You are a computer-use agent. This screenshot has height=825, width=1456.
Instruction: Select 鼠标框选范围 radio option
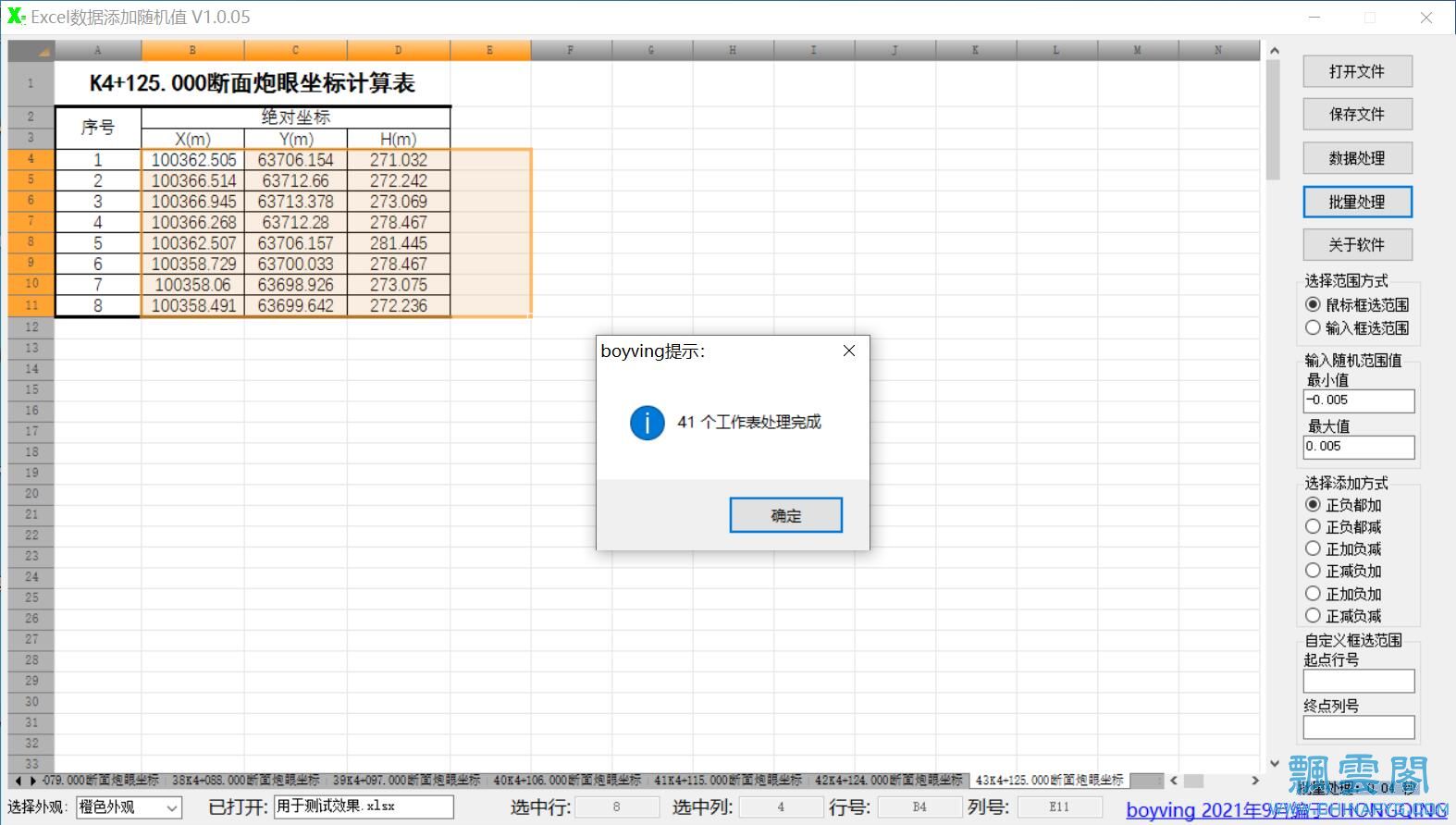click(1357, 304)
